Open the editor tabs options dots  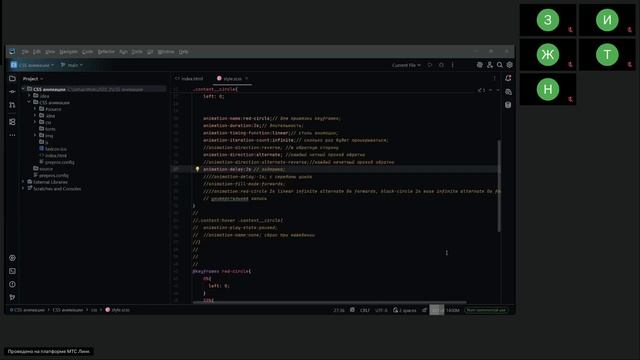[494, 79]
